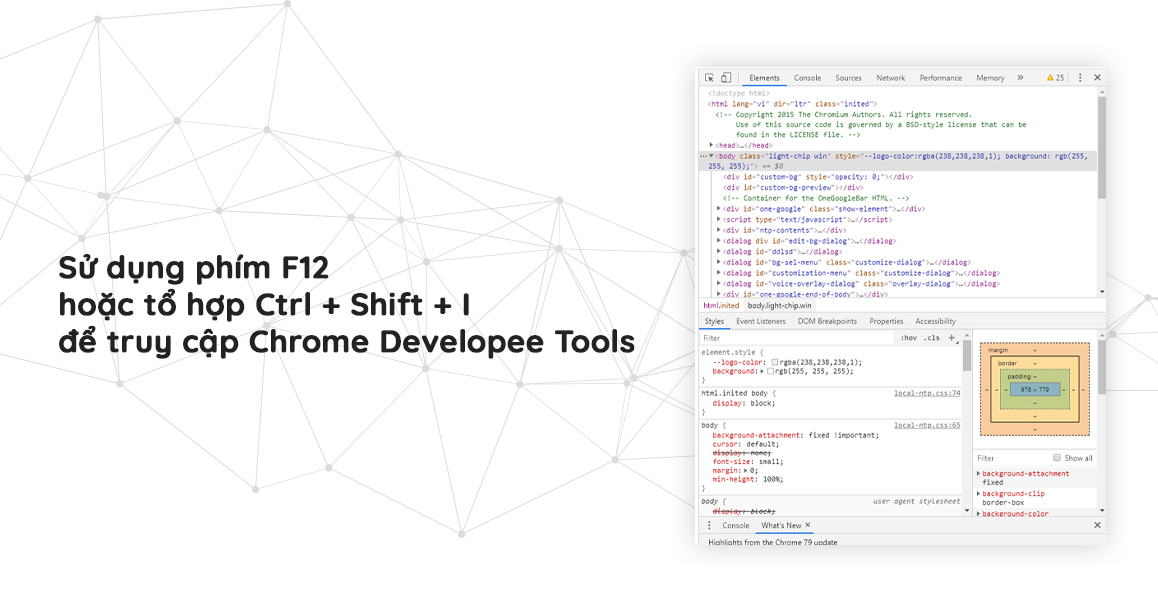Click the min-height: 100% declaration
This screenshot has width=1158, height=605.
pos(747,479)
